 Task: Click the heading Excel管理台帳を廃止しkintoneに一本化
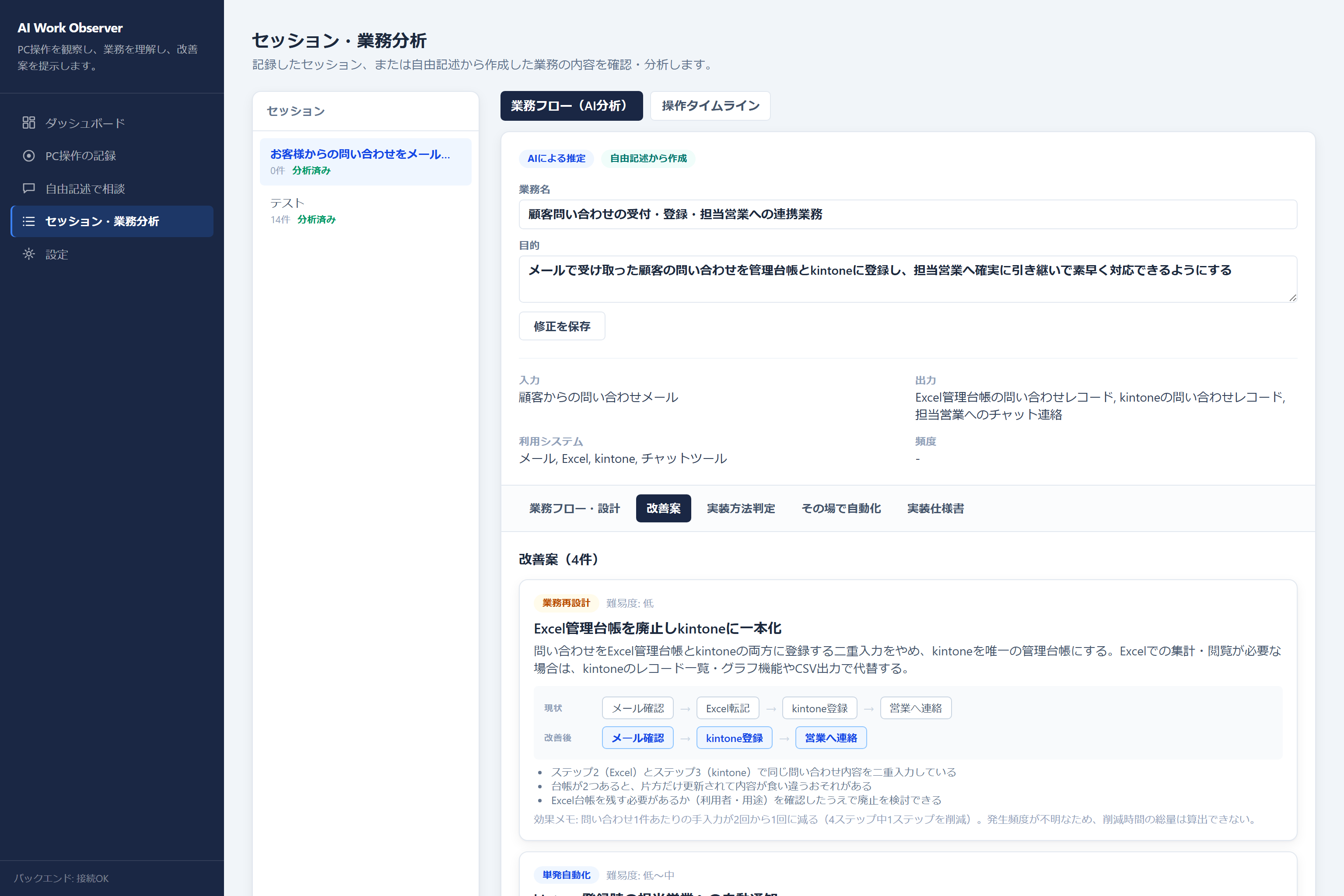[657, 629]
